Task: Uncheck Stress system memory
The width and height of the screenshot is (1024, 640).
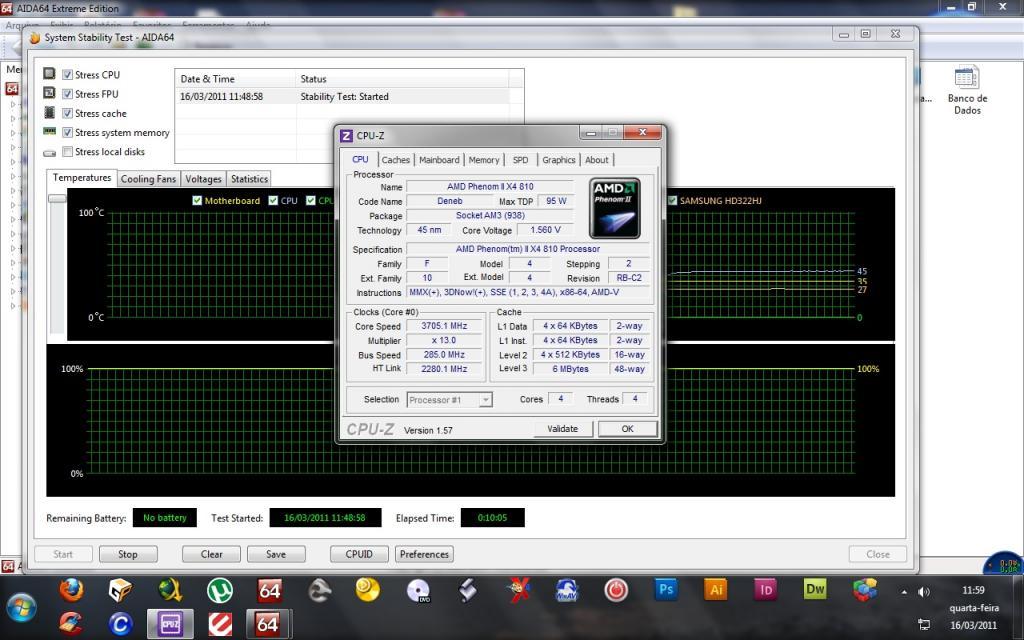Action: (x=67, y=133)
